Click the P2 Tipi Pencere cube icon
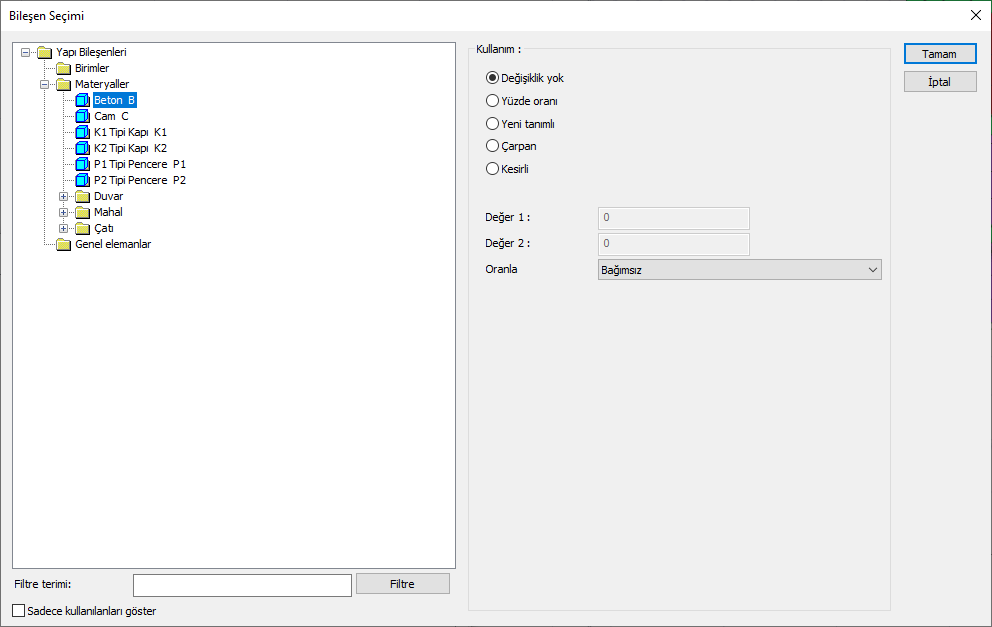Screen dimensions: 992x627 82,180
